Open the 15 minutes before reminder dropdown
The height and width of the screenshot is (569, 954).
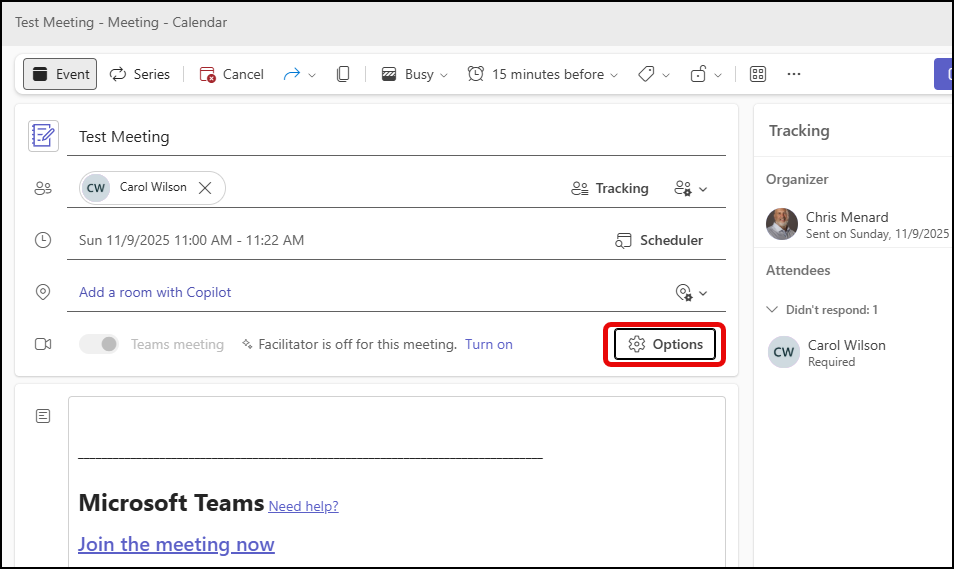point(543,74)
